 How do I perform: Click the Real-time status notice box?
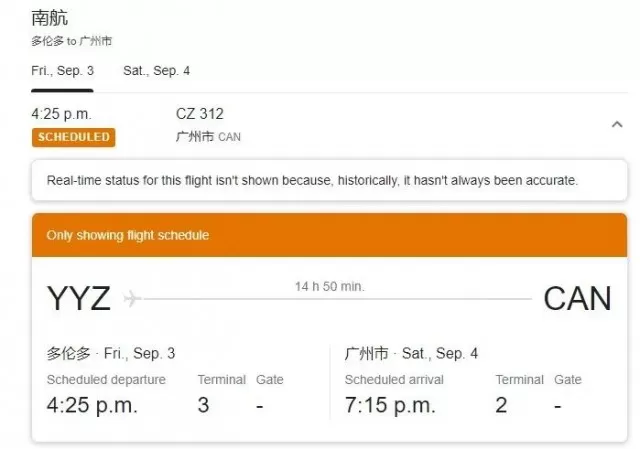pos(329,180)
